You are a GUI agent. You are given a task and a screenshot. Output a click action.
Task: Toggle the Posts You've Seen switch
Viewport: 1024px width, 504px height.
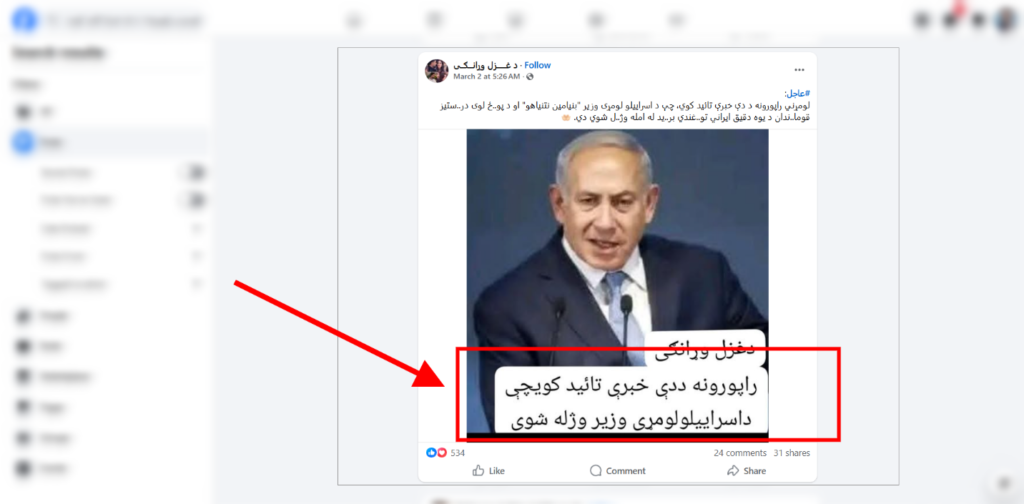(194, 200)
